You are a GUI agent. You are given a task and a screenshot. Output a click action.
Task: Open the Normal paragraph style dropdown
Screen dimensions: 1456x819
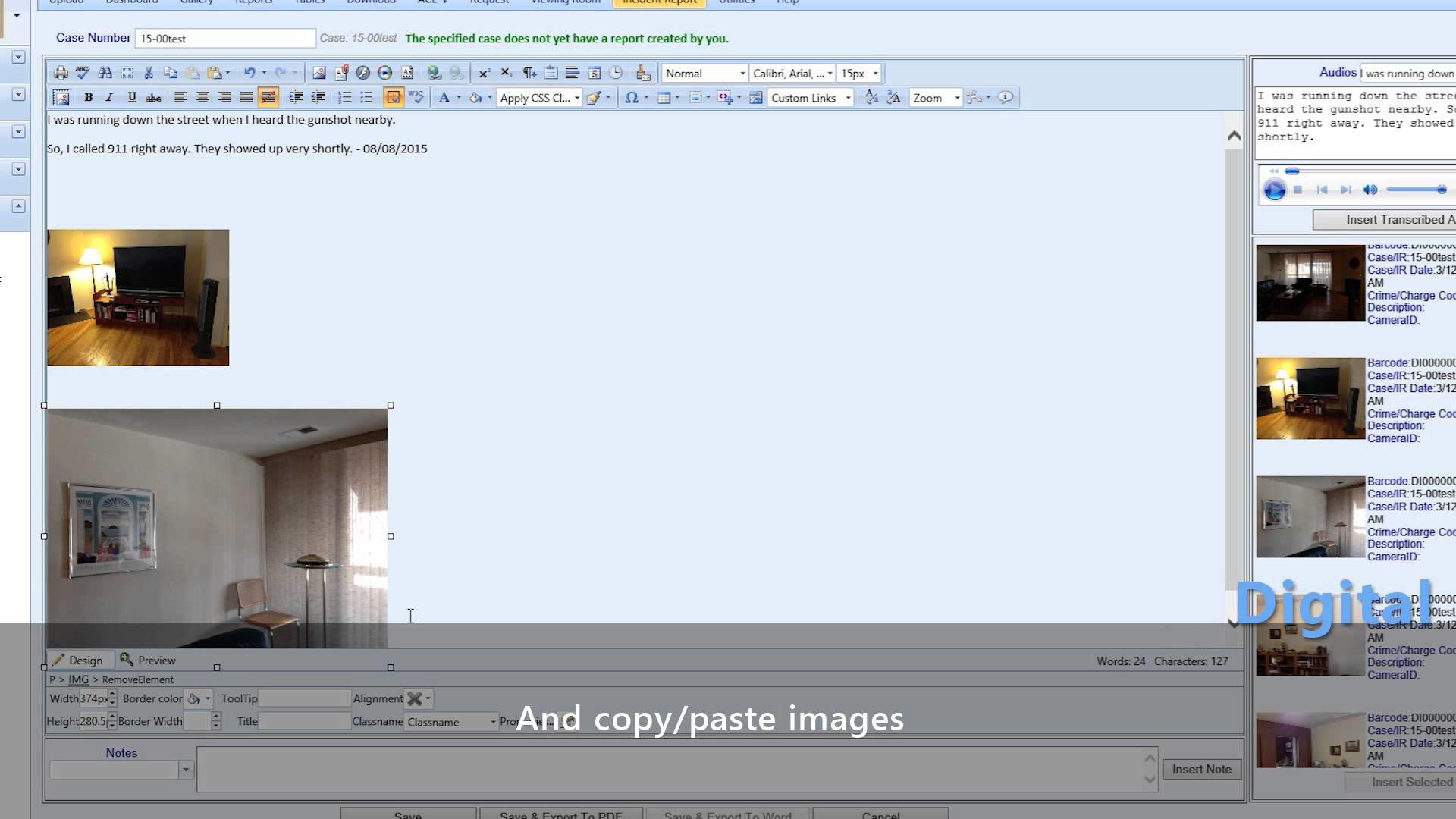click(x=704, y=72)
